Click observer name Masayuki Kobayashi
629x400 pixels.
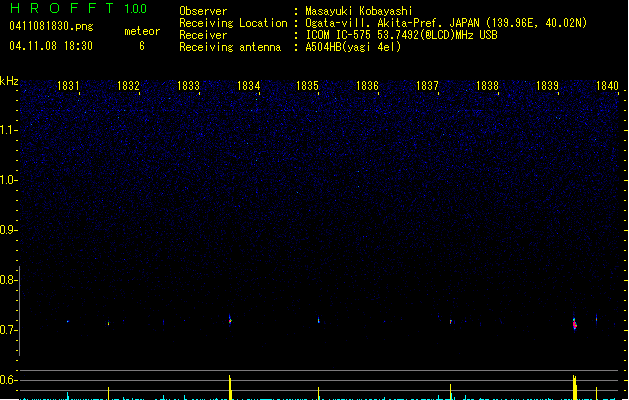[359, 11]
